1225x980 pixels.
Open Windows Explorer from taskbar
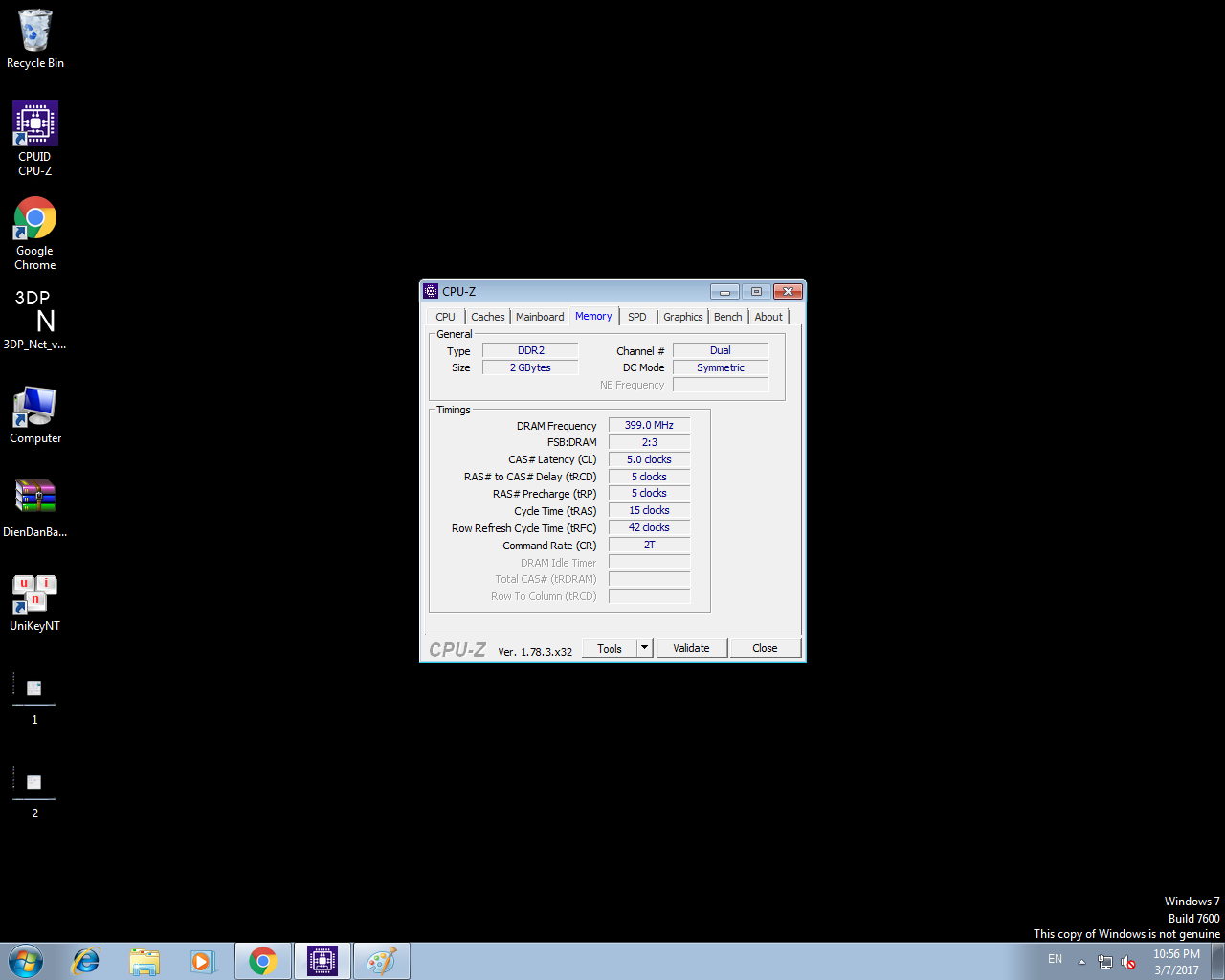[x=145, y=961]
